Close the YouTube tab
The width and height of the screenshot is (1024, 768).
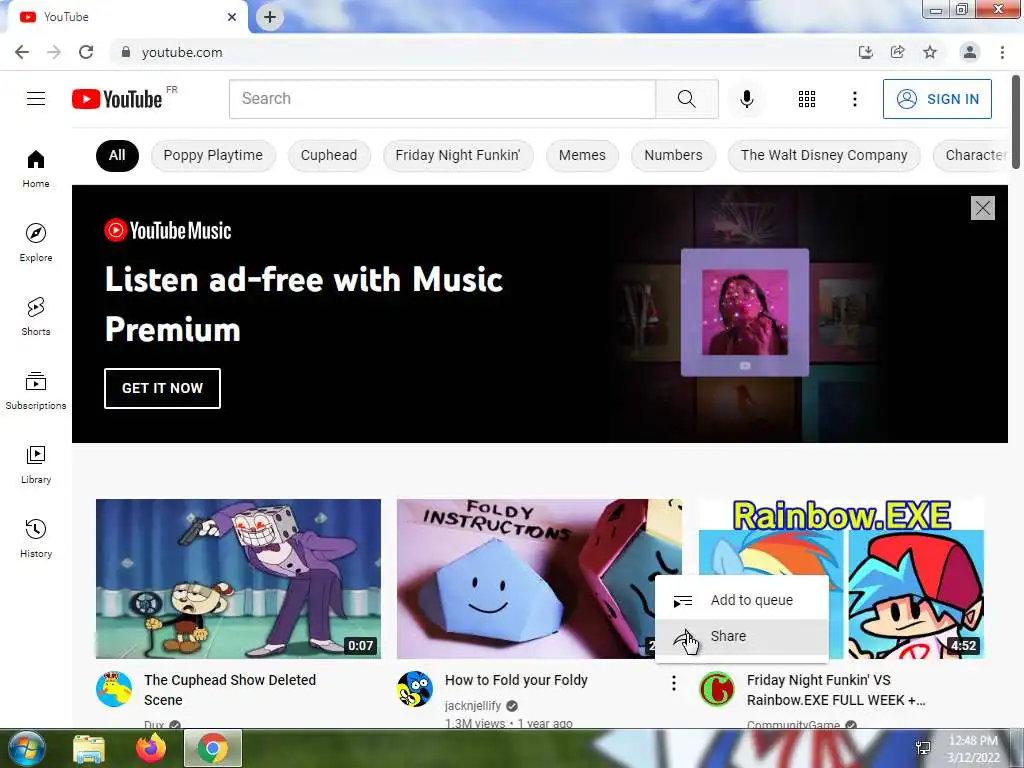coord(232,17)
